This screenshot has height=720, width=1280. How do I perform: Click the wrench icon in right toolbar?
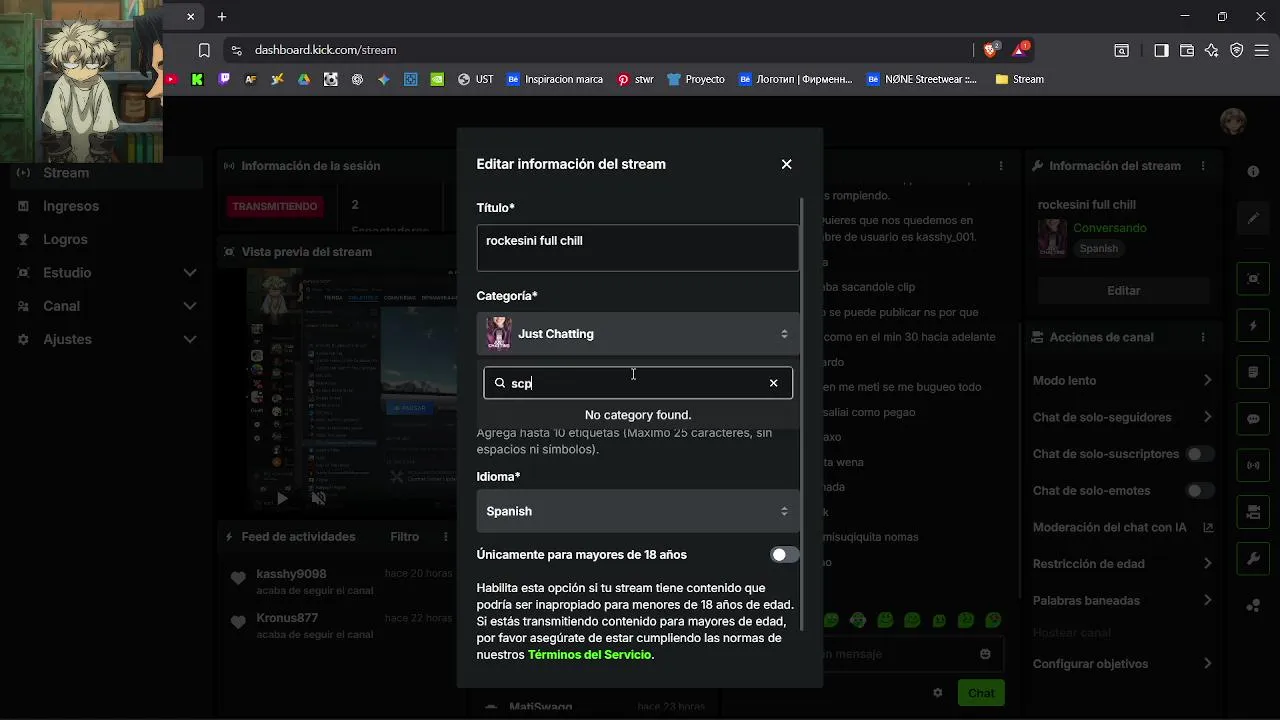pyautogui.click(x=1253, y=559)
